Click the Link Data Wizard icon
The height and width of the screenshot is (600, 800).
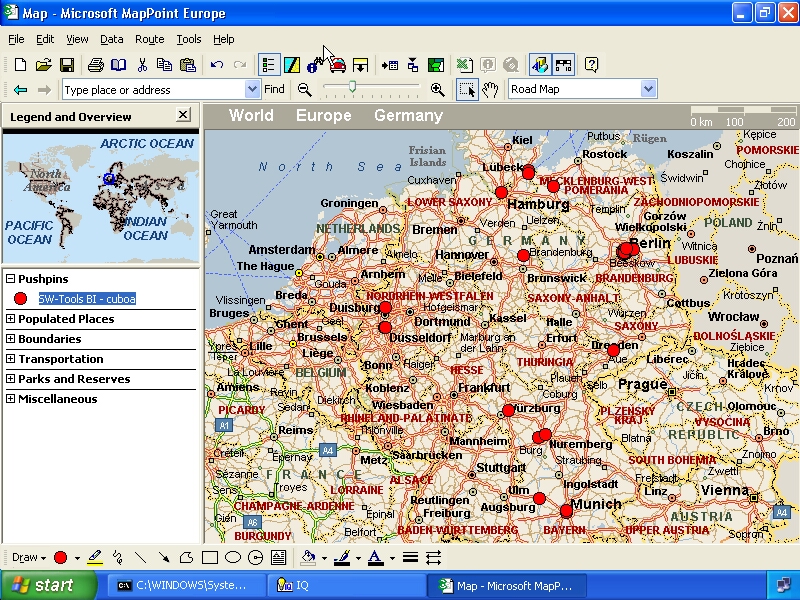click(x=413, y=65)
